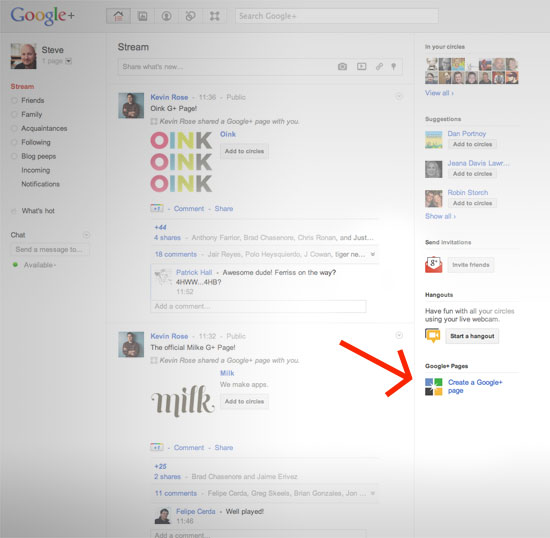Open the Chat options dropdown
Screen dimensions: 550x538
(x=86, y=235)
